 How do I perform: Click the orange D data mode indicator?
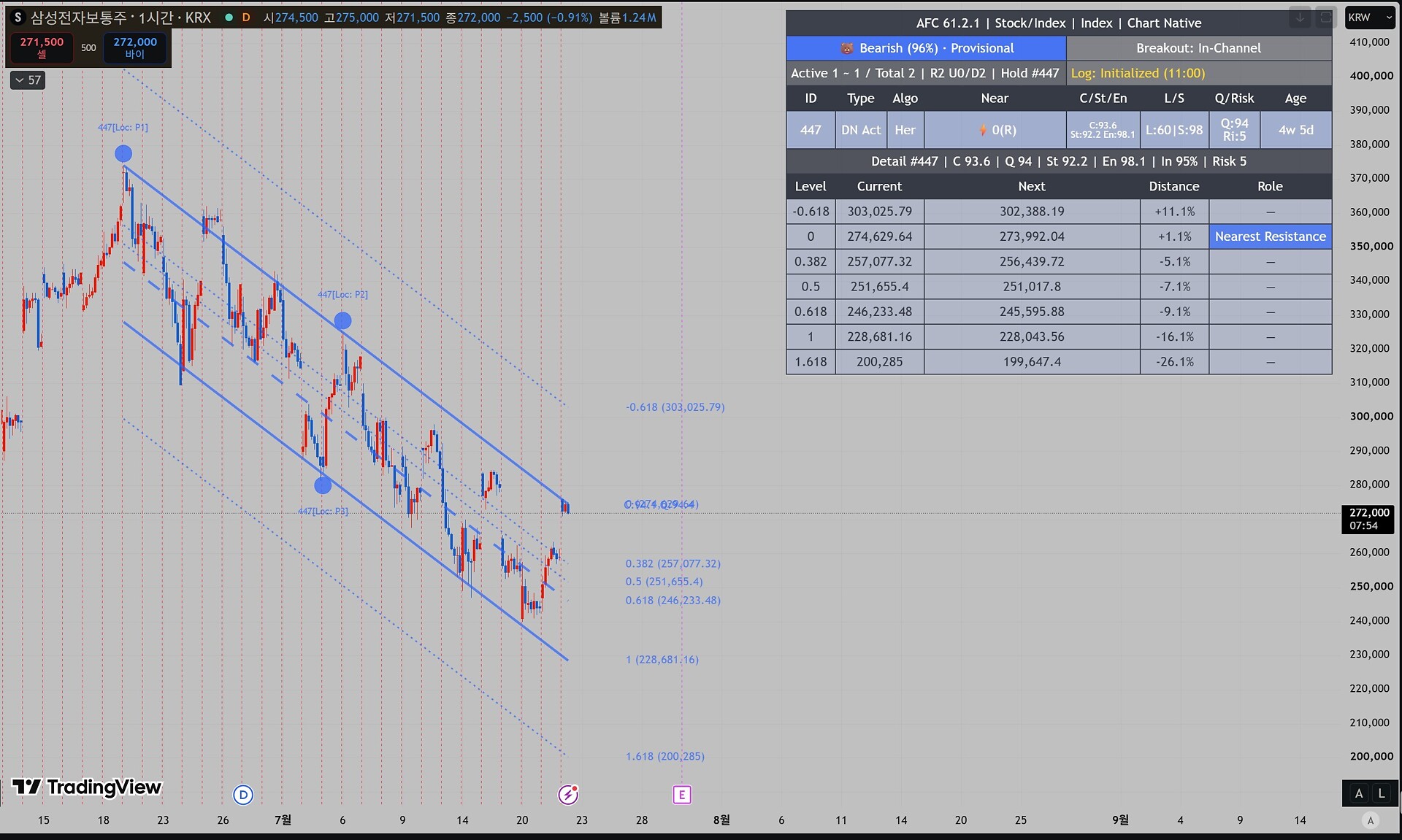click(246, 18)
